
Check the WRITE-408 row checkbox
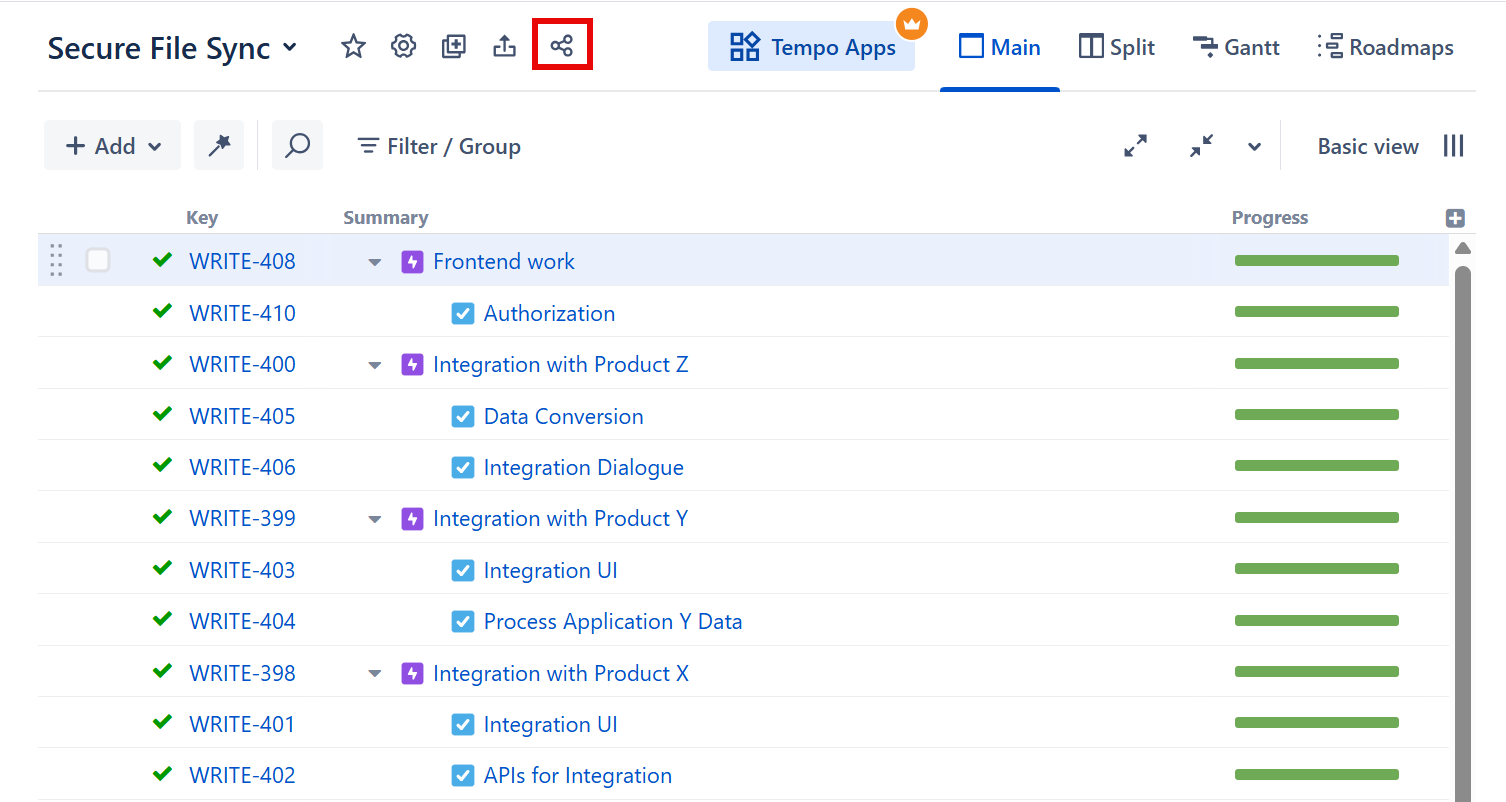coord(98,261)
